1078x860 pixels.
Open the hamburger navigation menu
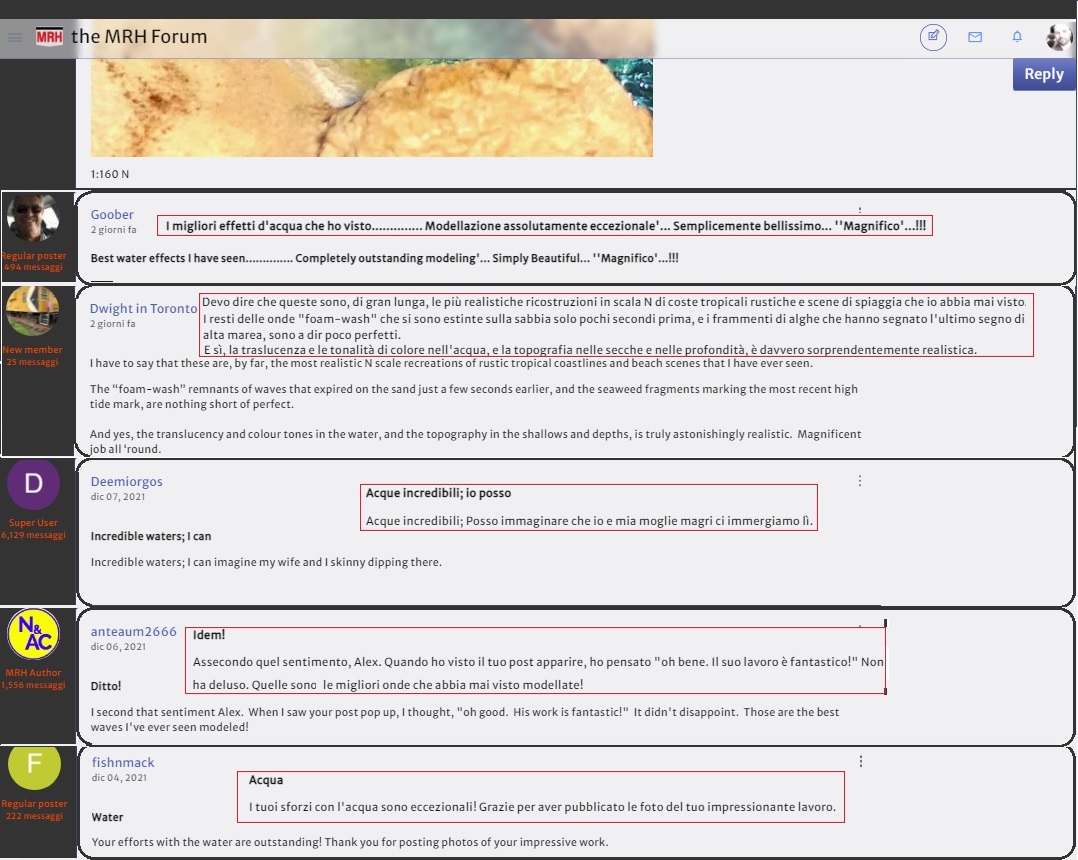[x=14, y=36]
